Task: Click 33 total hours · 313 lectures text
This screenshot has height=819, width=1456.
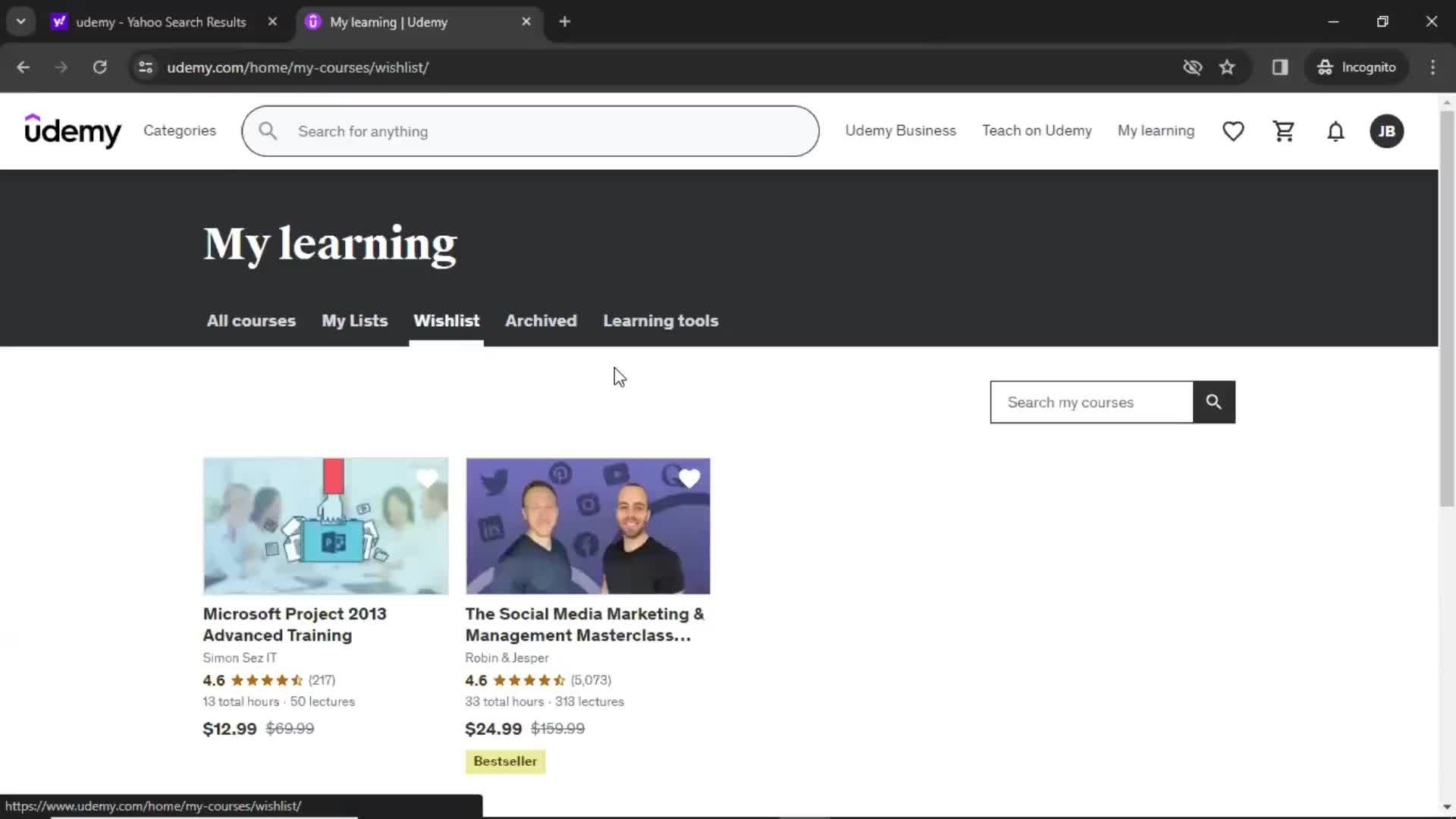Action: point(544,701)
